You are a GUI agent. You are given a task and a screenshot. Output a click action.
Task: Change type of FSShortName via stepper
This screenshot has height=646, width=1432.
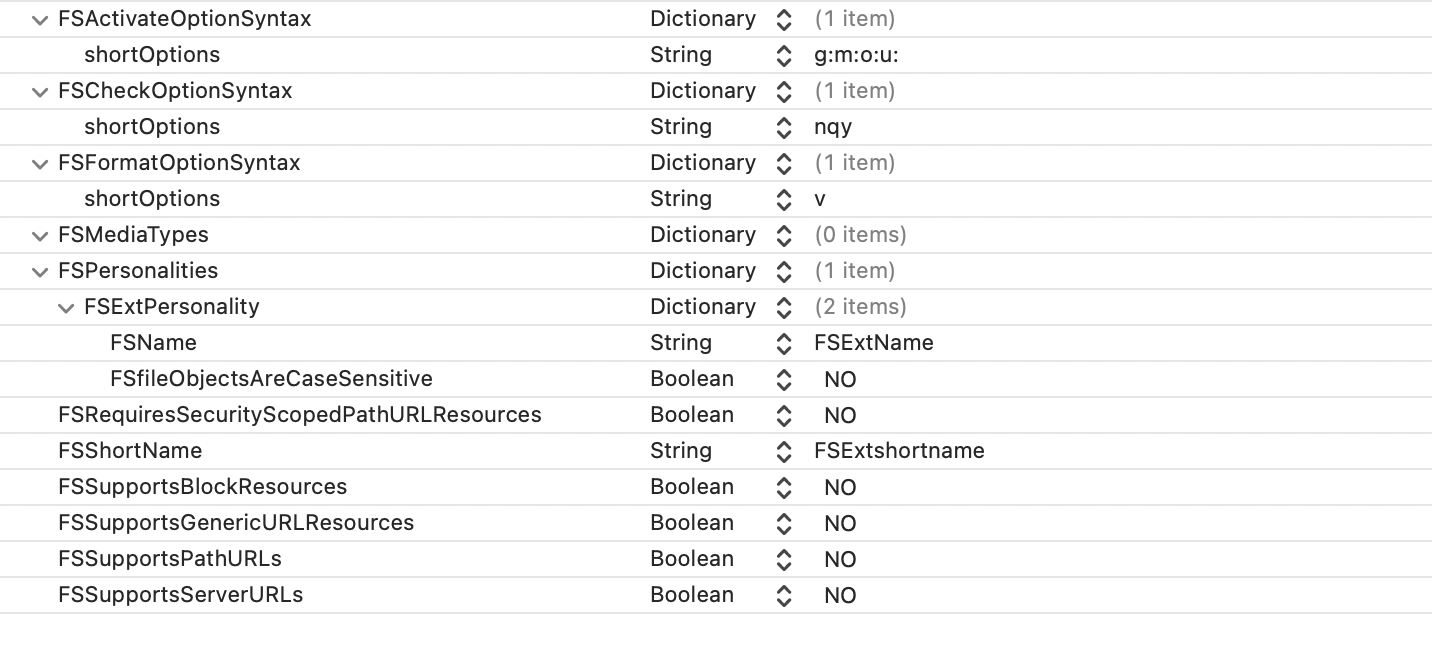(784, 452)
